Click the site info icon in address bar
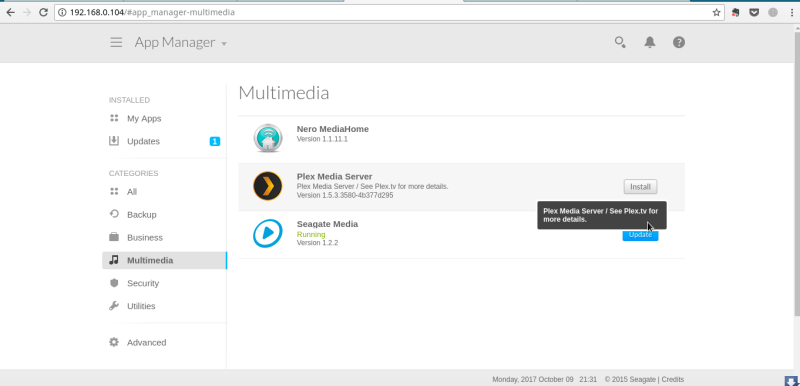The width and height of the screenshot is (800, 386). [62, 12]
